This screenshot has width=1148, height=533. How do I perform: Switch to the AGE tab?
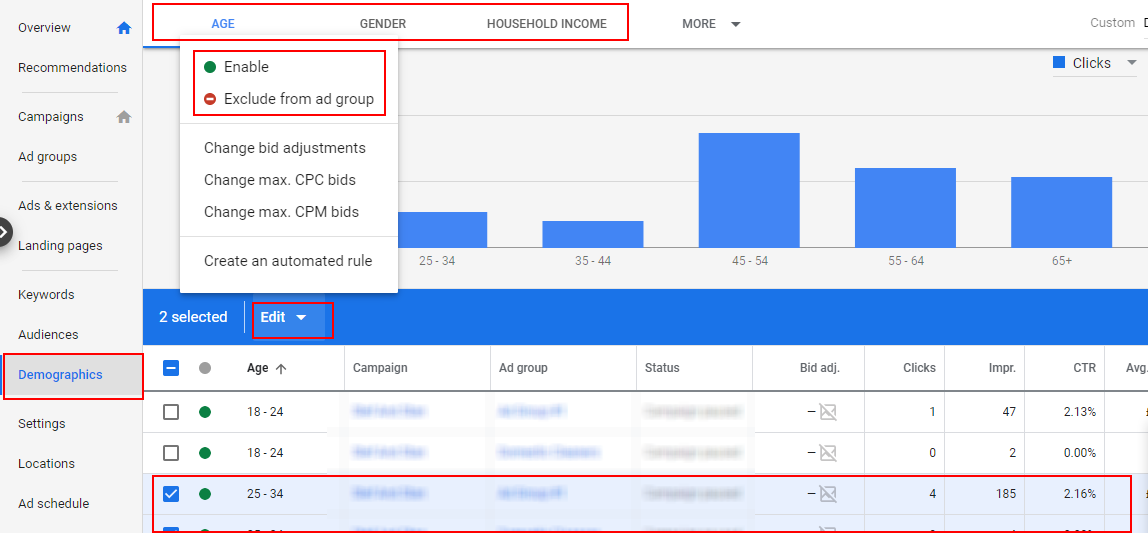[x=223, y=23]
